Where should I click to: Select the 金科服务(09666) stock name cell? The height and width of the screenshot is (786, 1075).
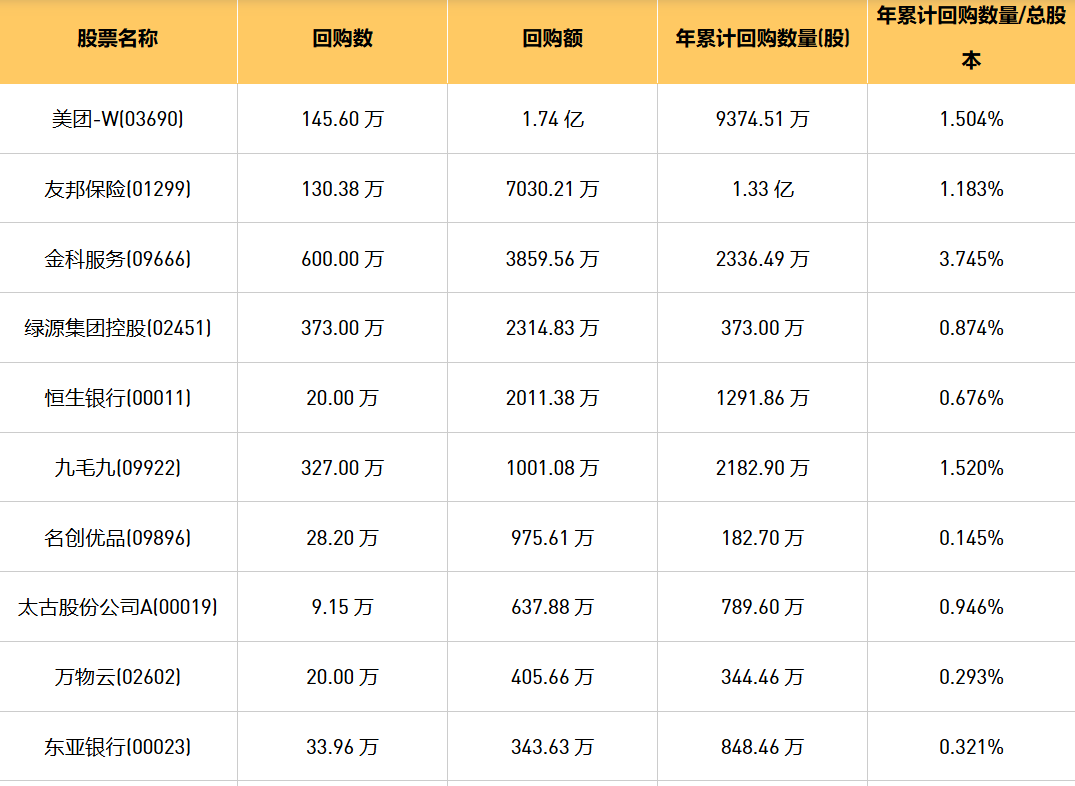click(x=117, y=259)
